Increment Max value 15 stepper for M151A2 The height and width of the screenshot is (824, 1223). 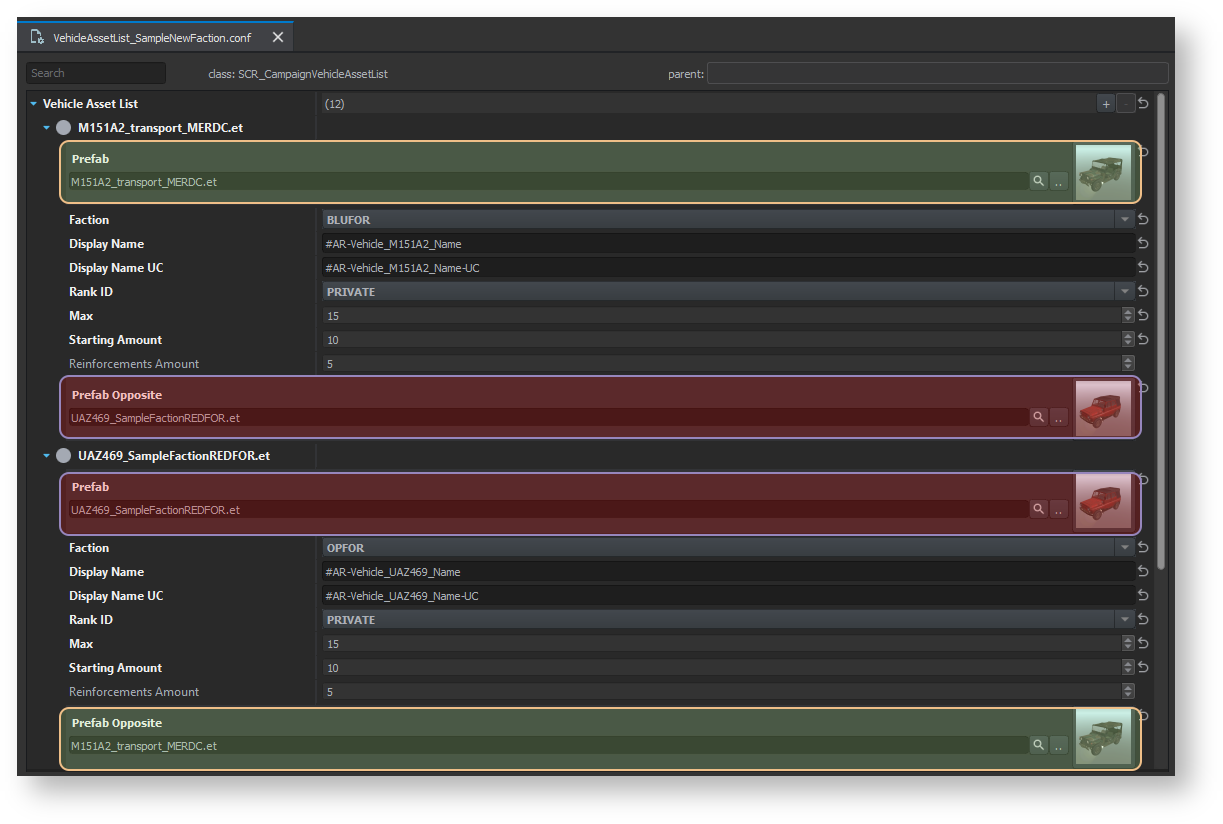pyautogui.click(x=1128, y=312)
